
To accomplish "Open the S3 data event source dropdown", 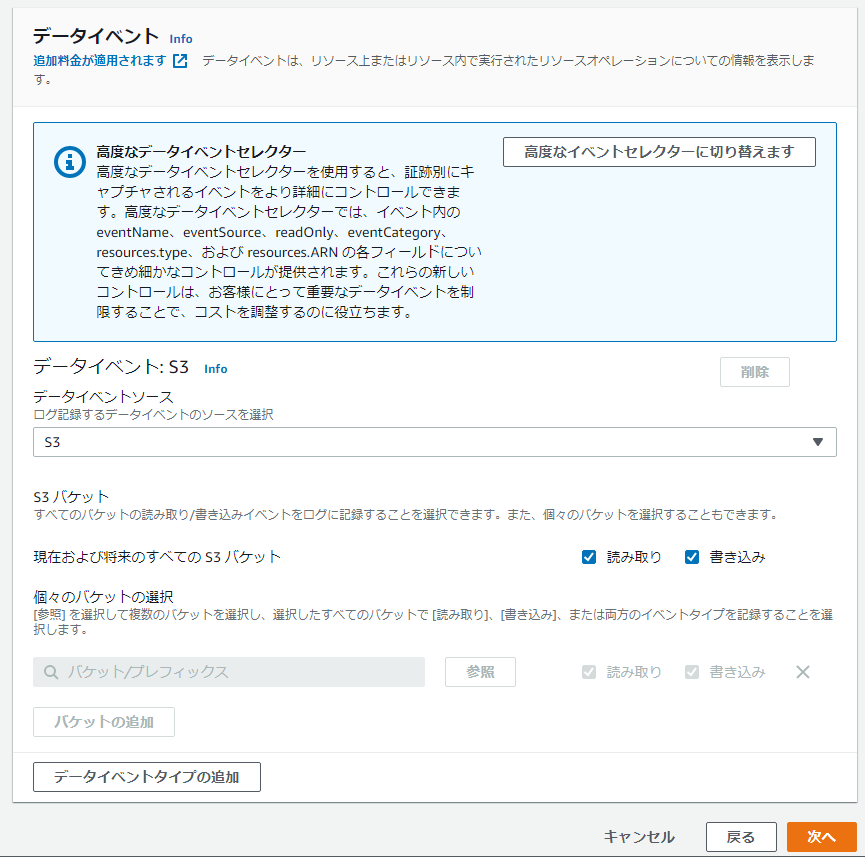I will (435, 442).
